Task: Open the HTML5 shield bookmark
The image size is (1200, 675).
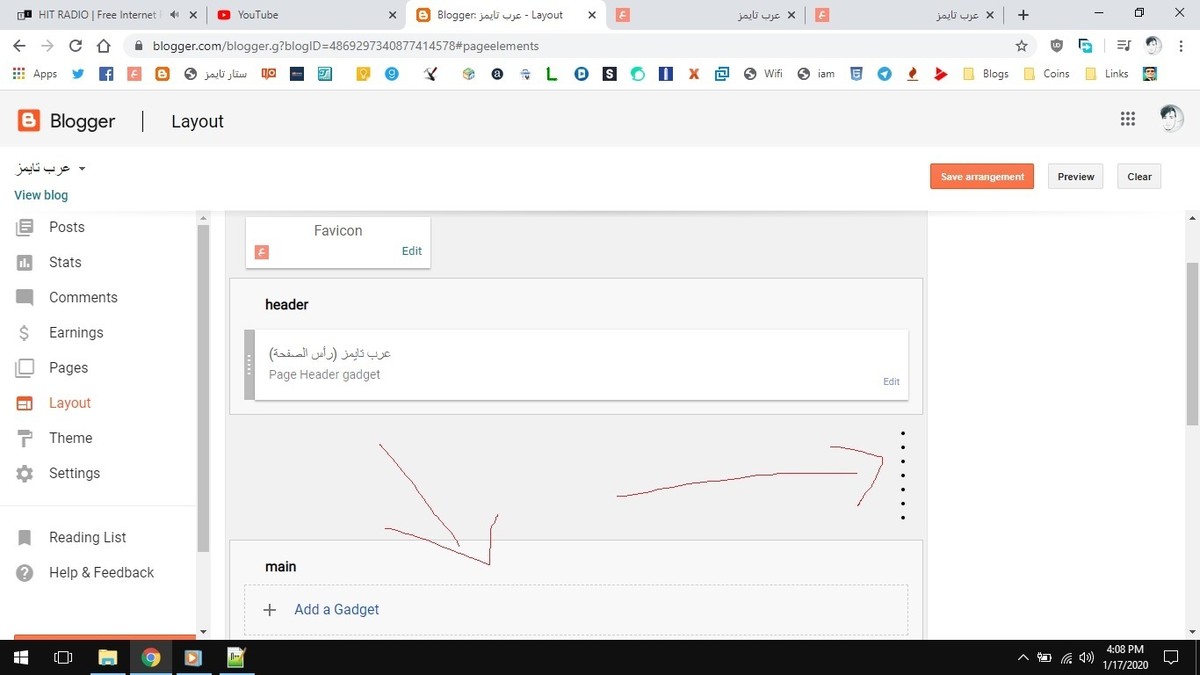Action: coord(856,74)
